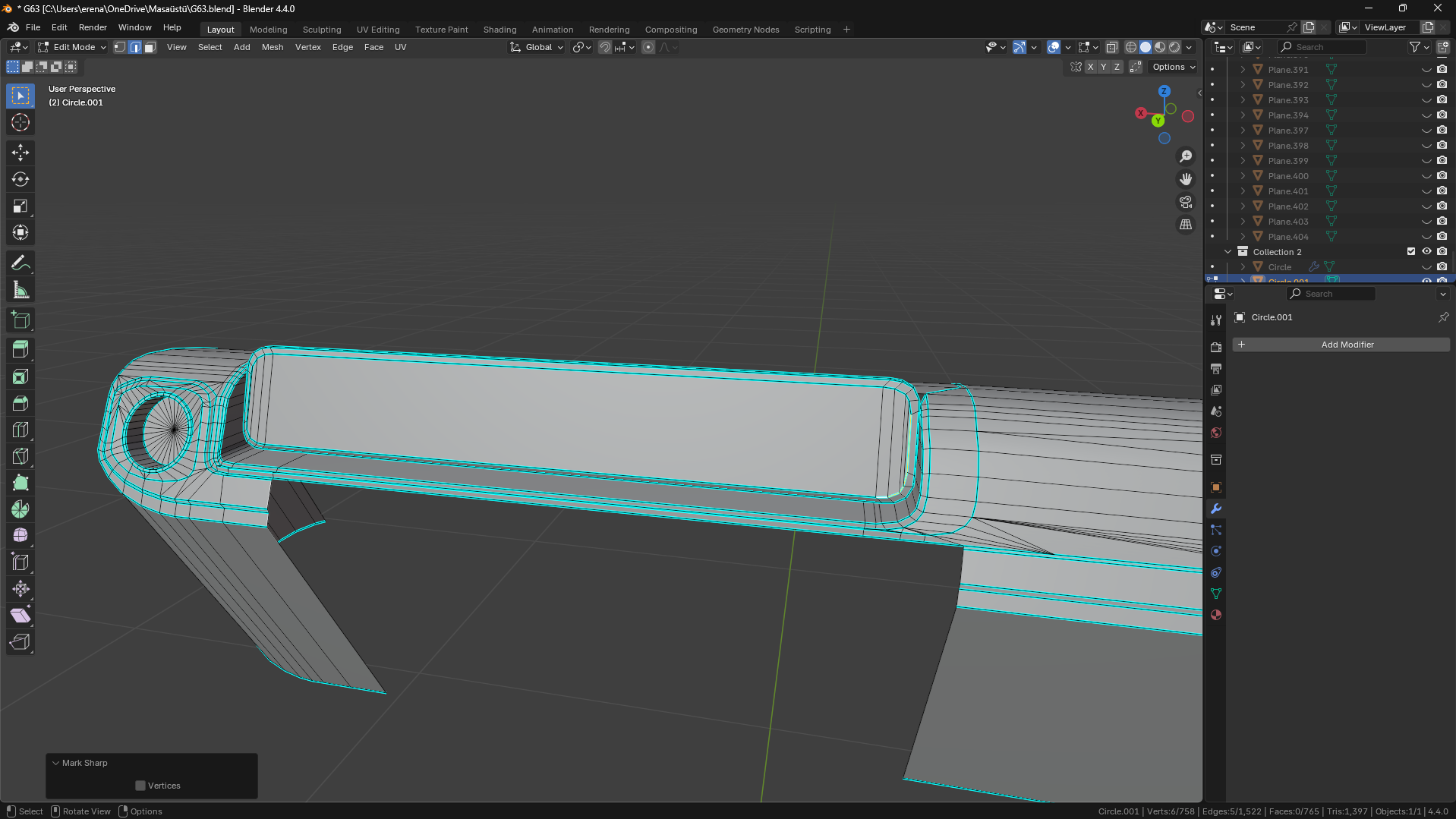Viewport: 1456px width, 819px height.
Task: Click the pan view hand icon
Action: [1186, 179]
